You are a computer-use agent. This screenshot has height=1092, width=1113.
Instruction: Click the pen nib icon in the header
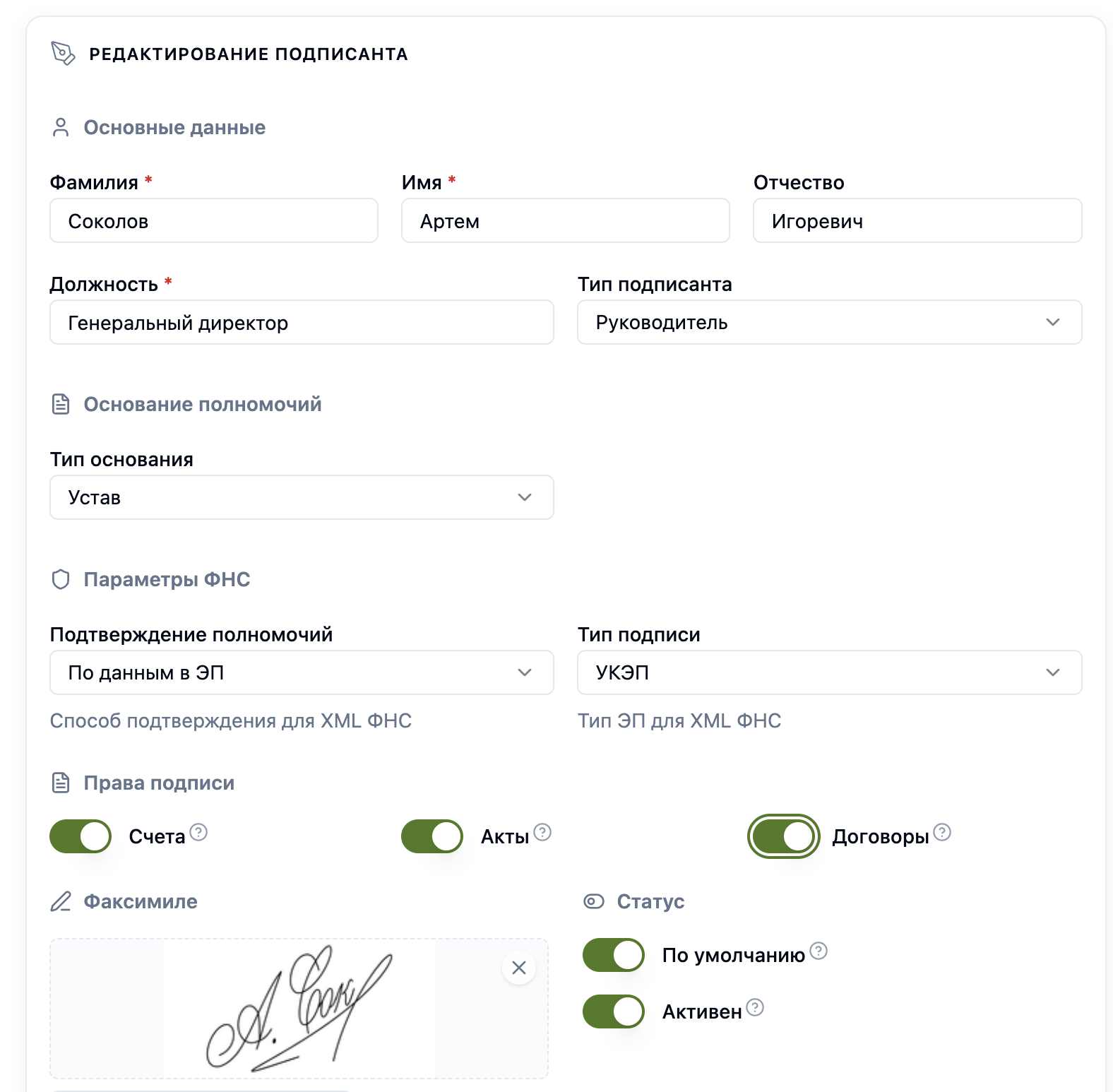point(63,54)
